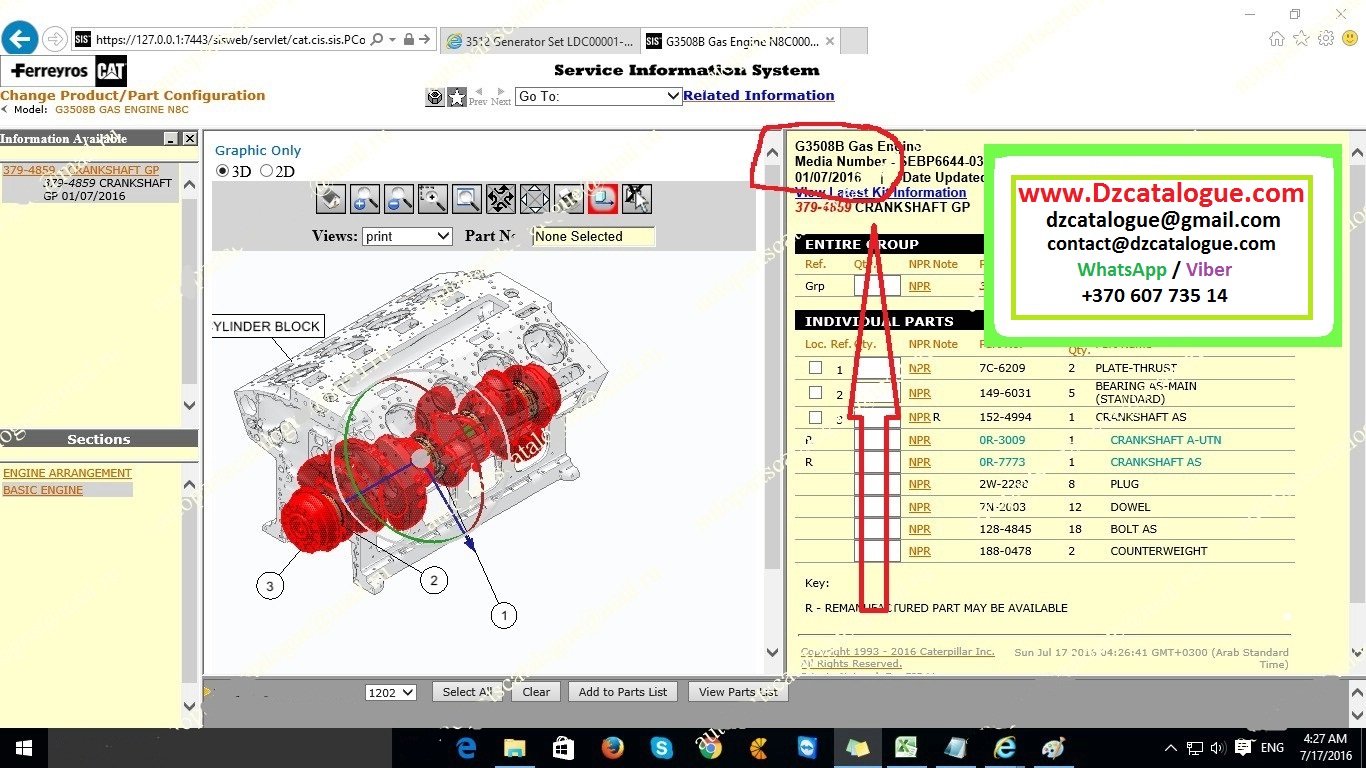The image size is (1366, 768).
Task: Open the 1202 dropdown at bottom
Action: 391,692
